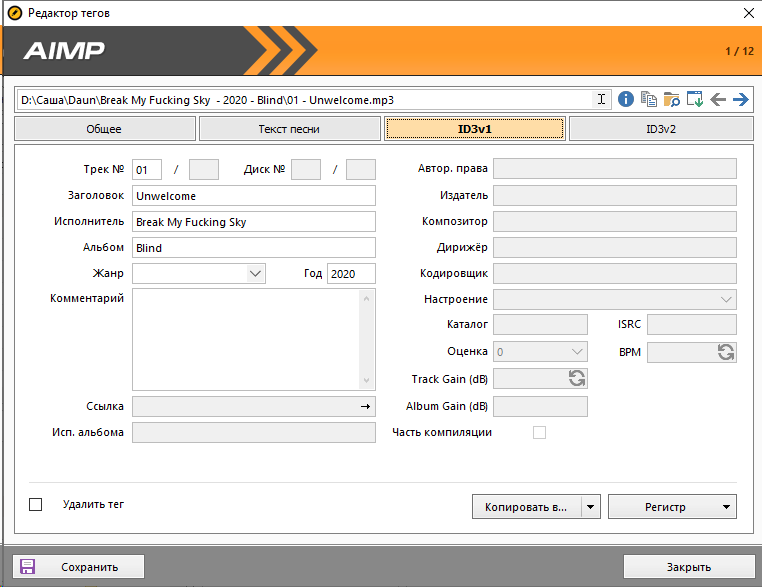The width and height of the screenshot is (762, 587).
Task: Click the Исп. альбома field
Action: [x=254, y=432]
